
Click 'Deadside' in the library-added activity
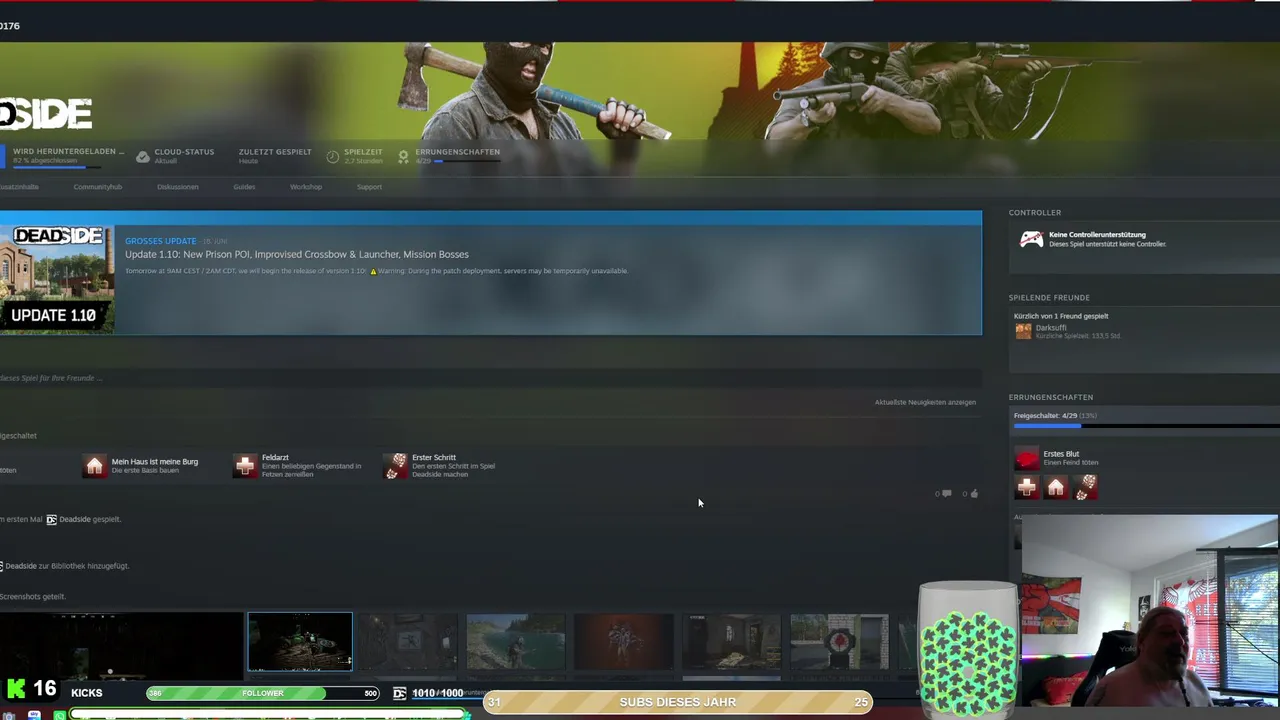(21, 566)
